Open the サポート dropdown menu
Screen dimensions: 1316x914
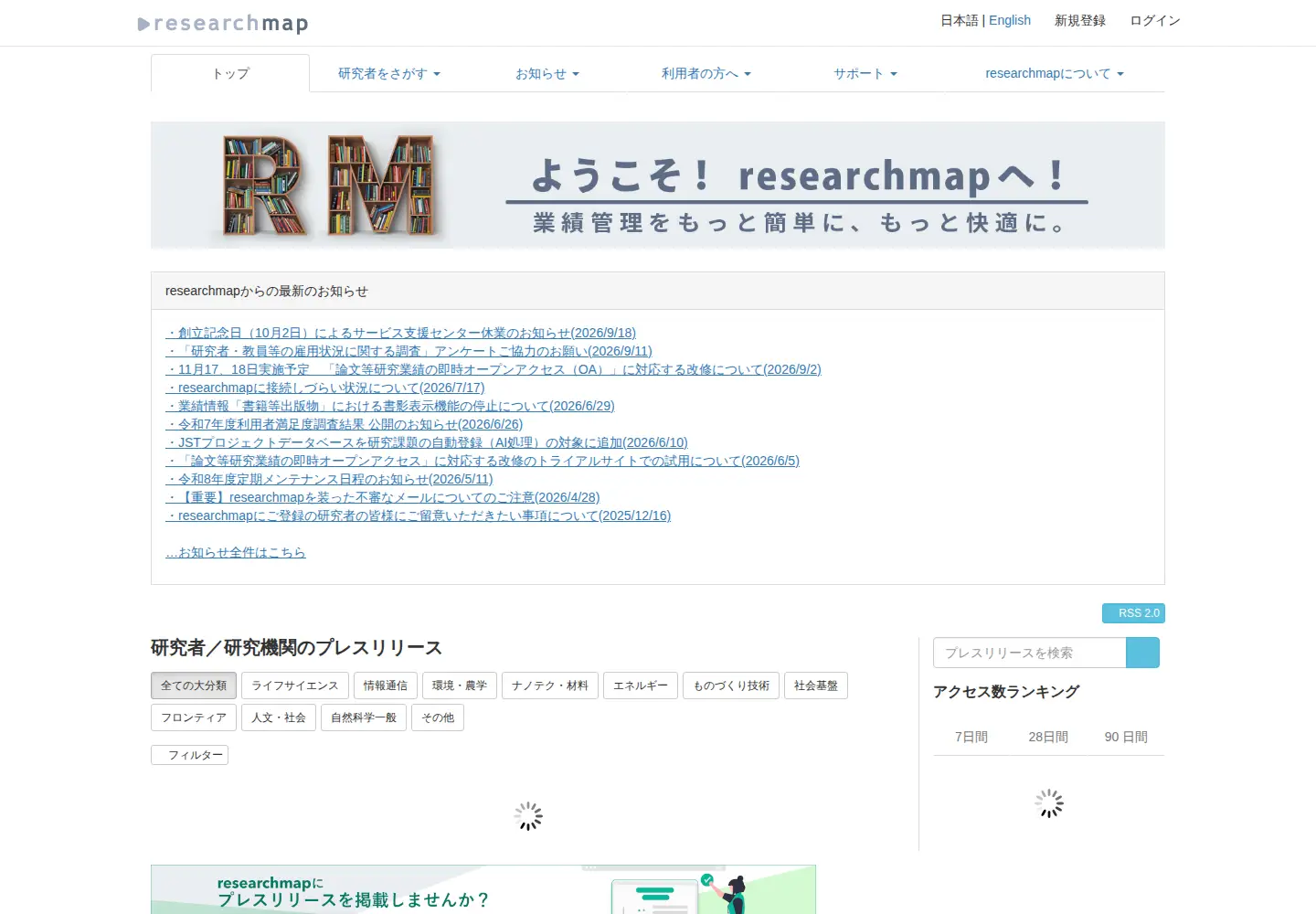click(865, 73)
